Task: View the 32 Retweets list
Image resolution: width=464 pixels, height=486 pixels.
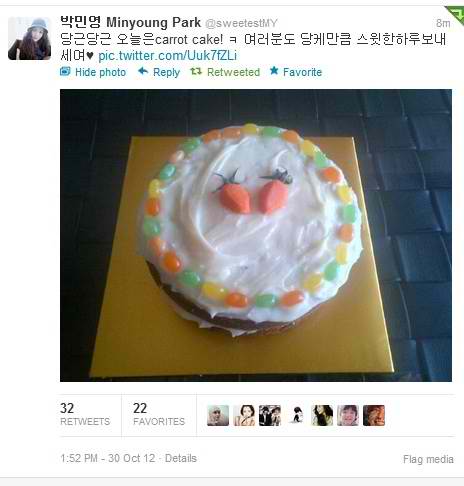Action: 85,414
